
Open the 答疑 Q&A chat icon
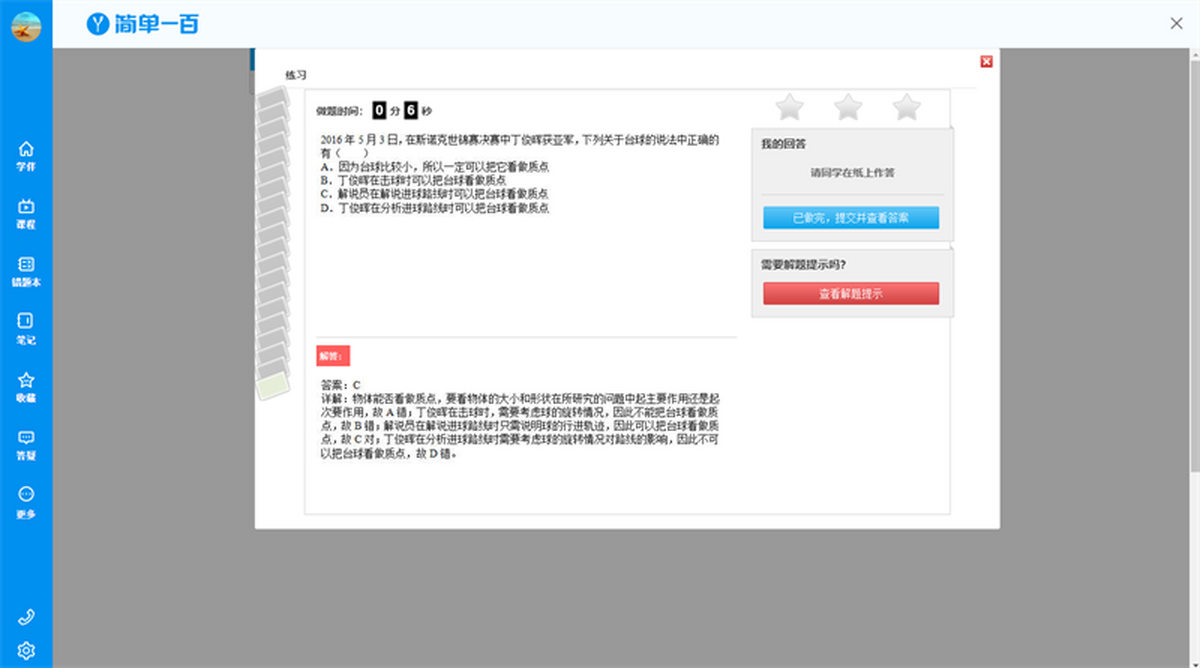click(x=26, y=444)
